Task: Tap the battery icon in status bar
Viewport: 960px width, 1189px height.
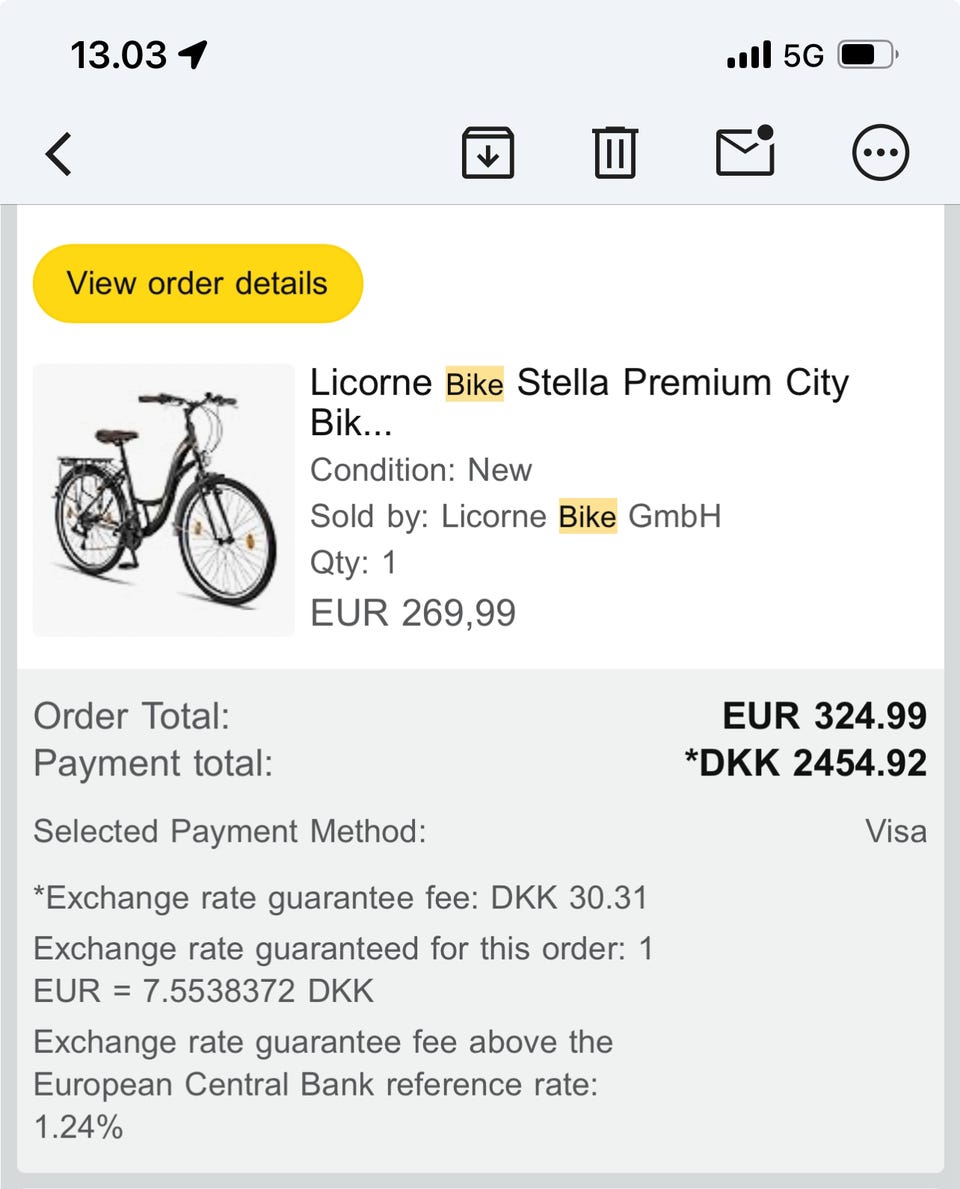Action: 868,55
